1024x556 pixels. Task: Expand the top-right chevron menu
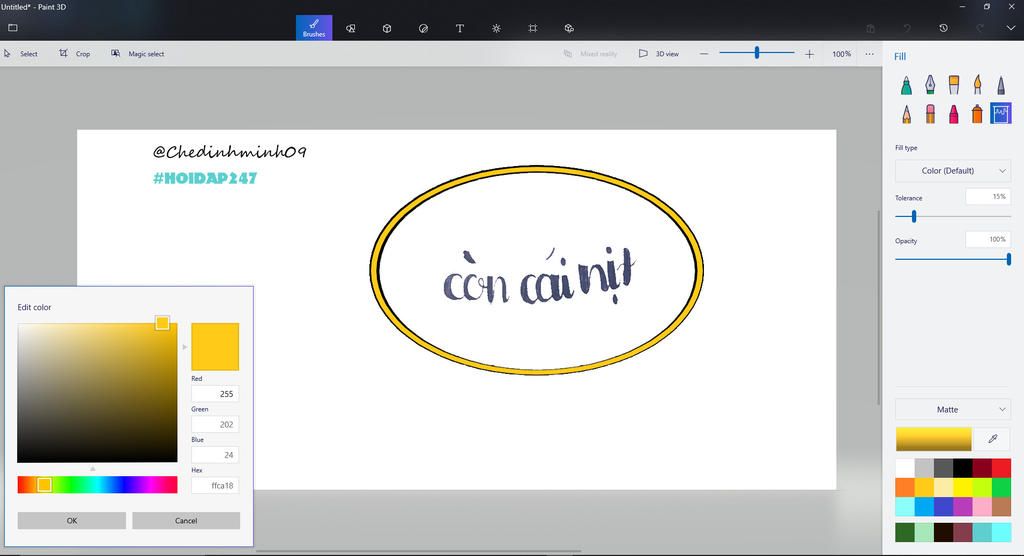click(x=1011, y=28)
